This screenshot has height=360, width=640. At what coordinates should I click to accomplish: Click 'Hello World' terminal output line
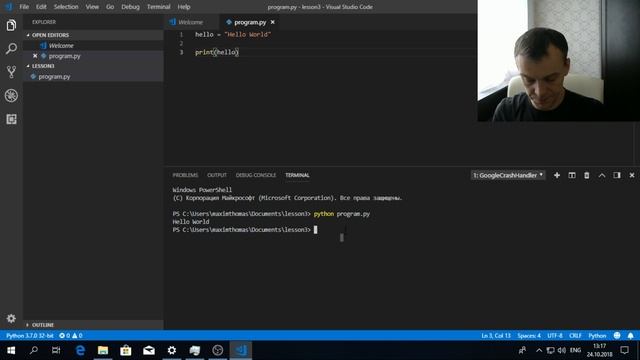pyautogui.click(x=191, y=222)
